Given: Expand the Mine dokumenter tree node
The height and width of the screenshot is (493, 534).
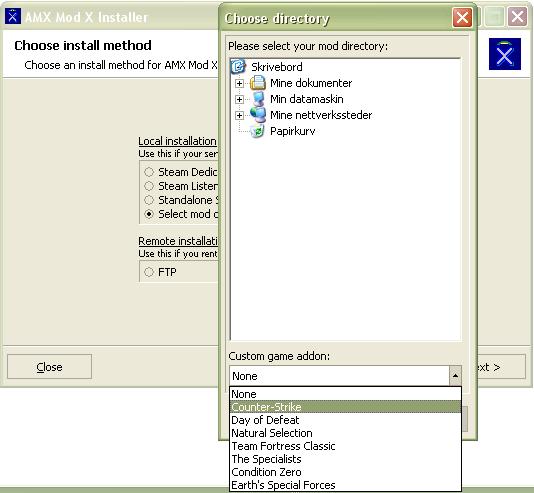Looking at the screenshot, I should 239,83.
